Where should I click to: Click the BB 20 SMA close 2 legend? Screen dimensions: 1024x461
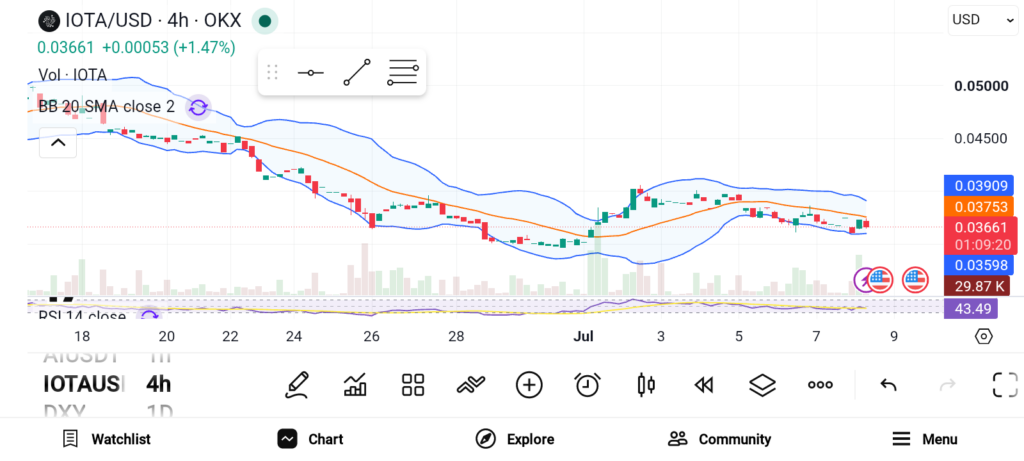click(x=106, y=107)
